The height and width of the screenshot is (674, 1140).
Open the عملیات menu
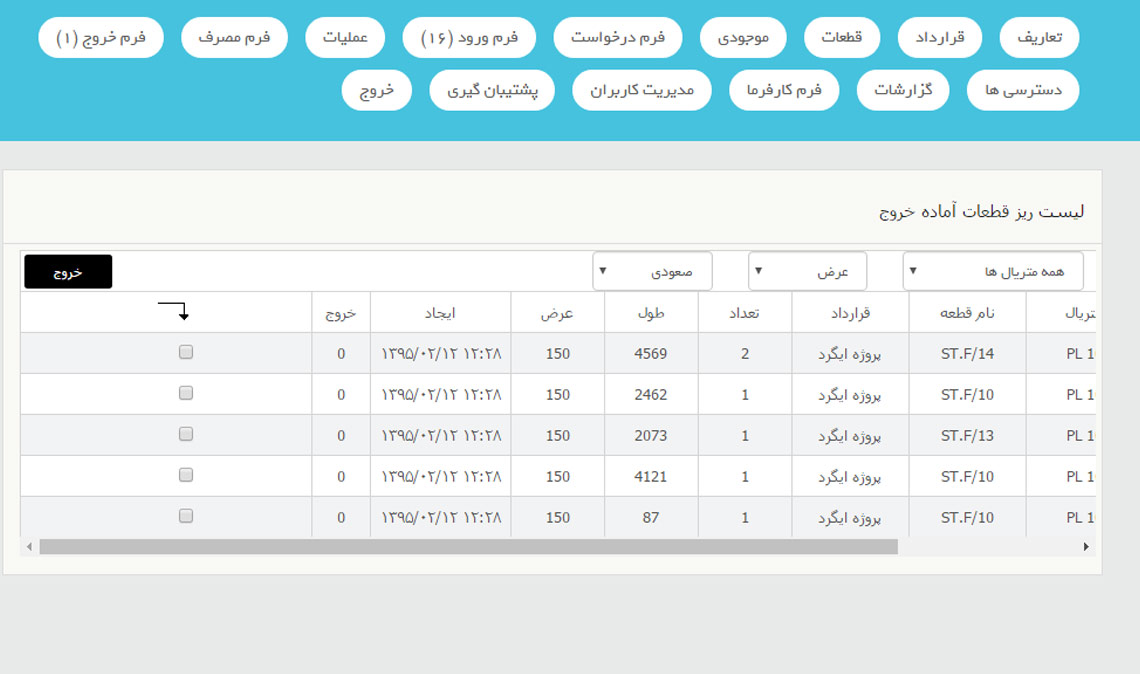click(345, 37)
